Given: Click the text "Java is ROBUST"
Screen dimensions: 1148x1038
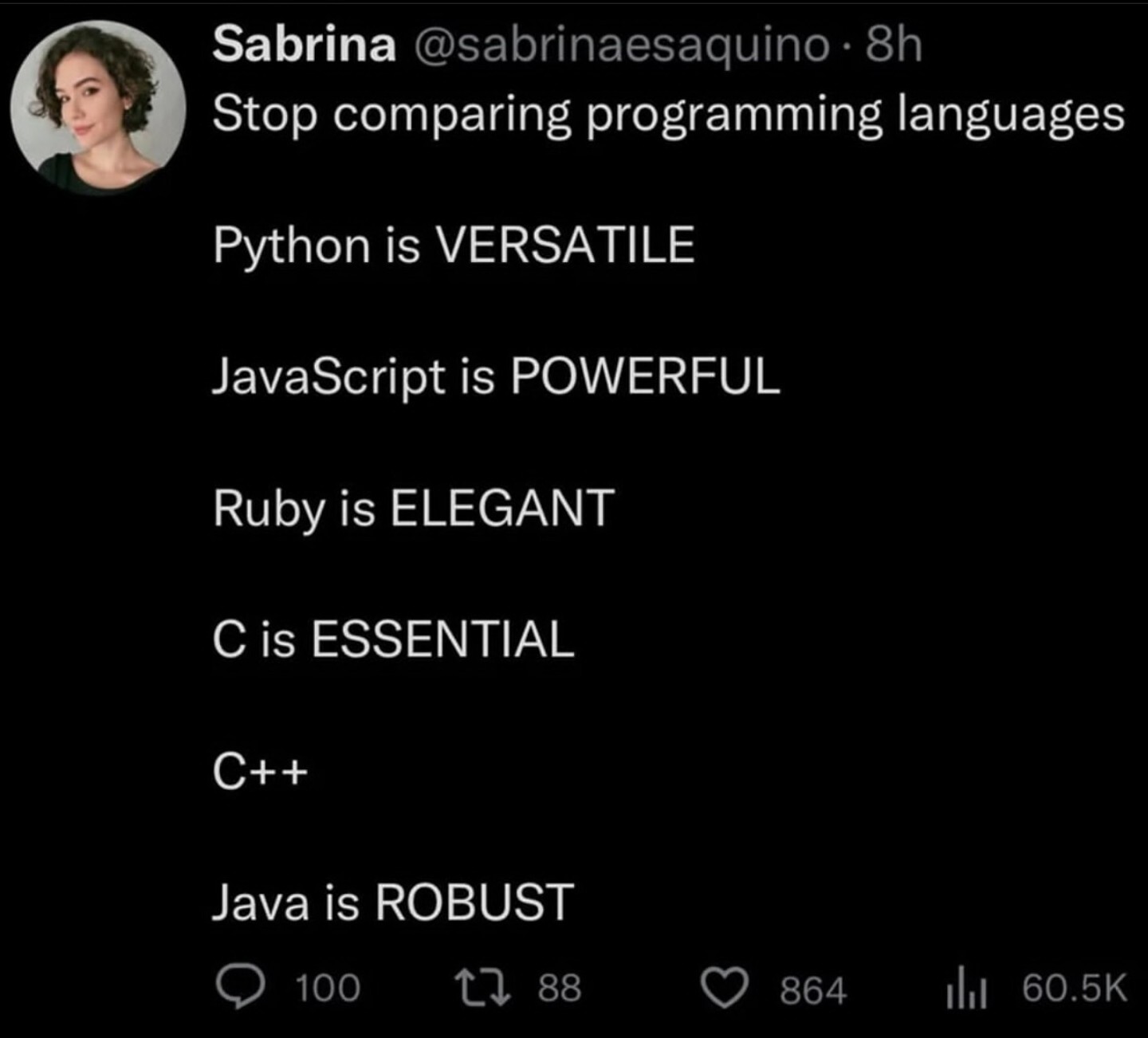Looking at the screenshot, I should tap(392, 902).
